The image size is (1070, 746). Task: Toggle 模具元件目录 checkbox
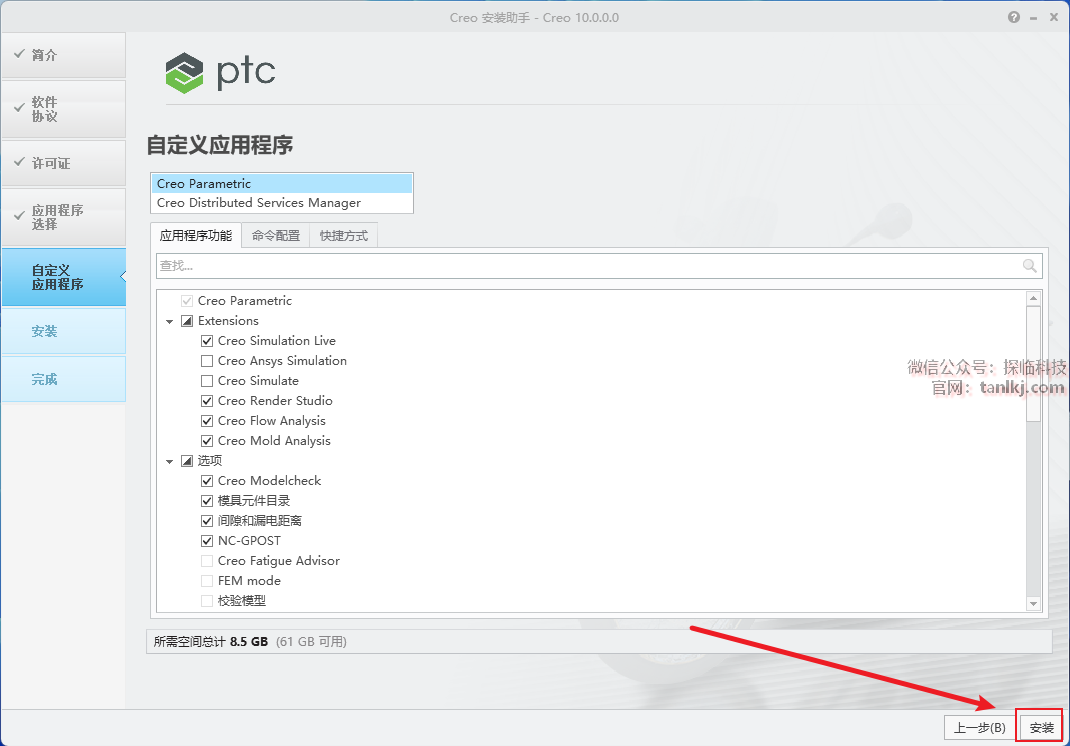[207, 500]
